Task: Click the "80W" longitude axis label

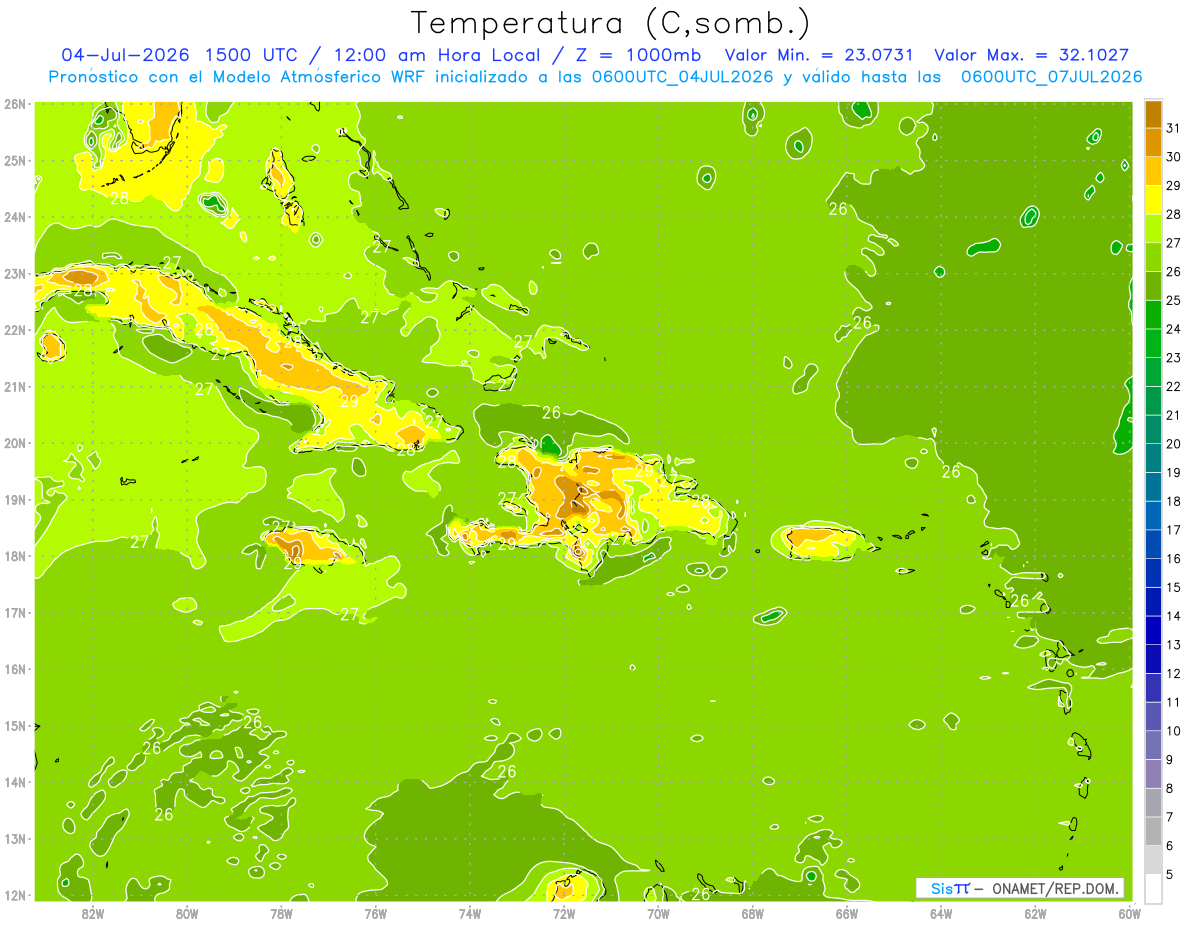Action: click(x=187, y=913)
